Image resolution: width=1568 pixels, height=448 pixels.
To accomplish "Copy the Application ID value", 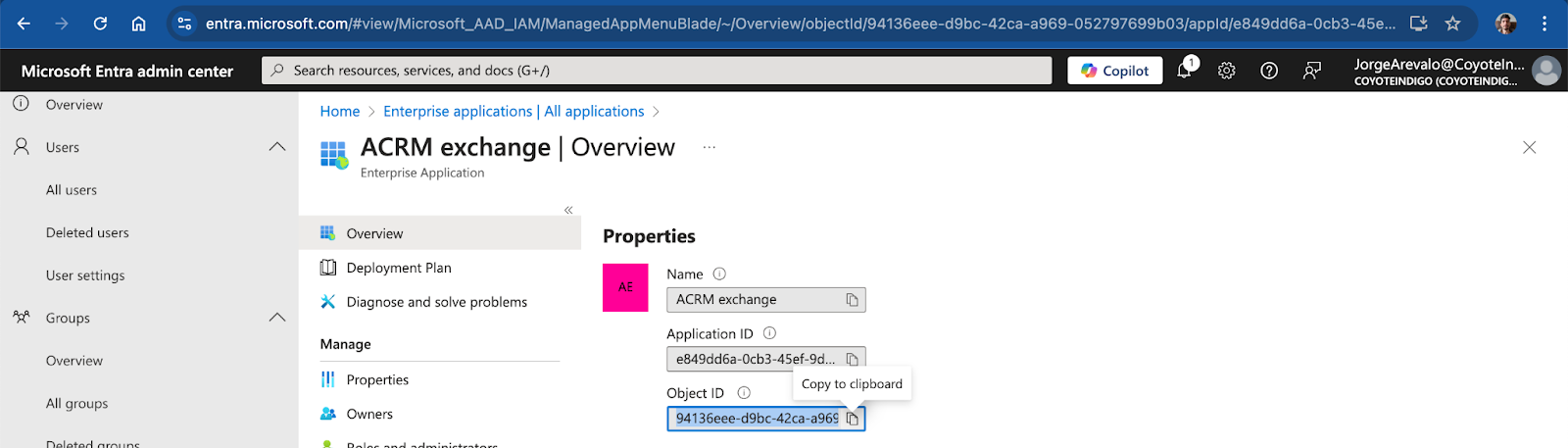I will coord(853,360).
